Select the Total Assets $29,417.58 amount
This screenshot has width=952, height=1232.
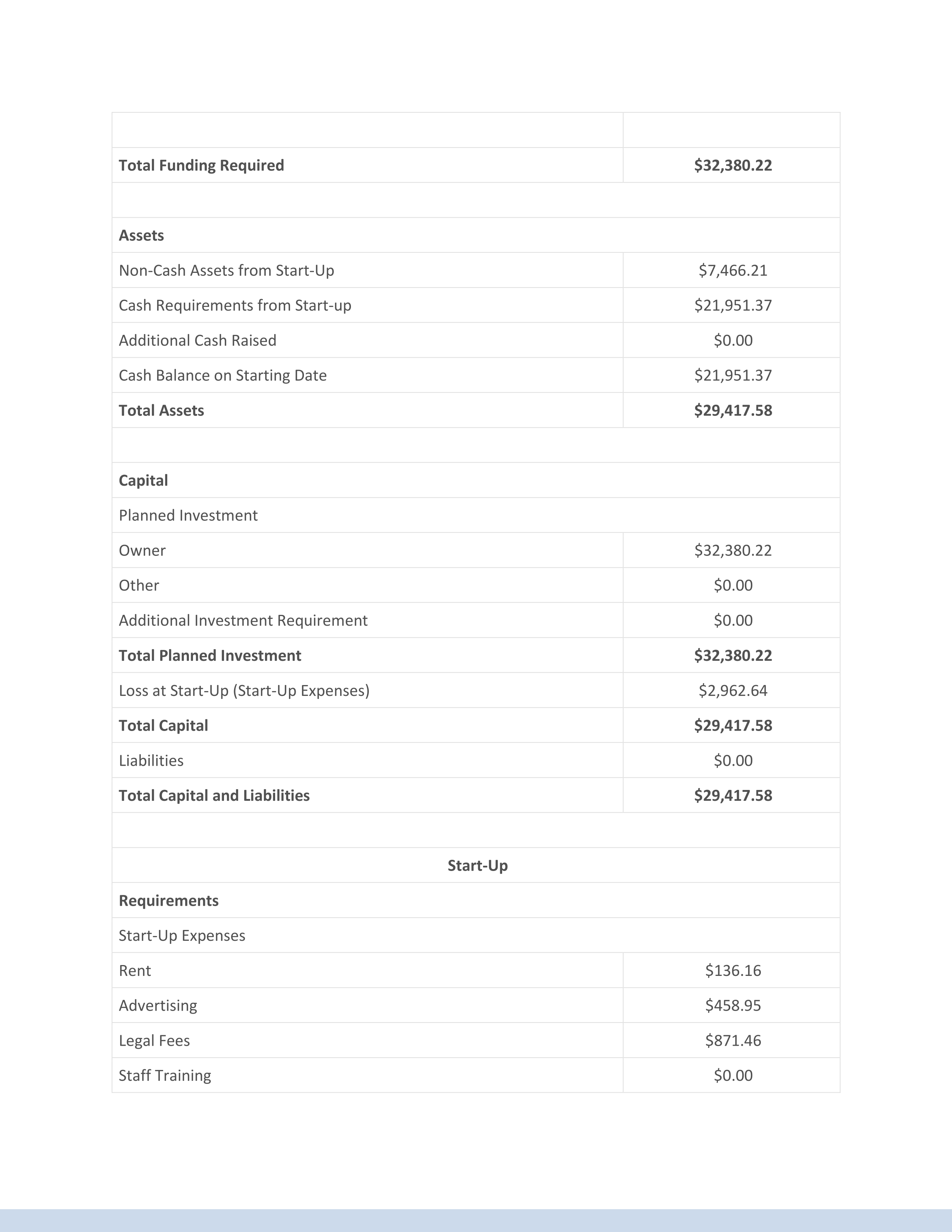732,410
